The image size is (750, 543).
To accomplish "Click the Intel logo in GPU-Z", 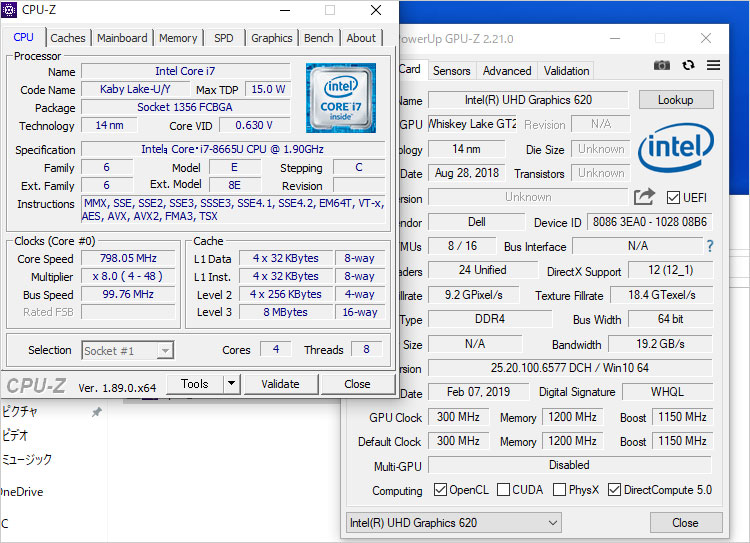I will tap(675, 147).
